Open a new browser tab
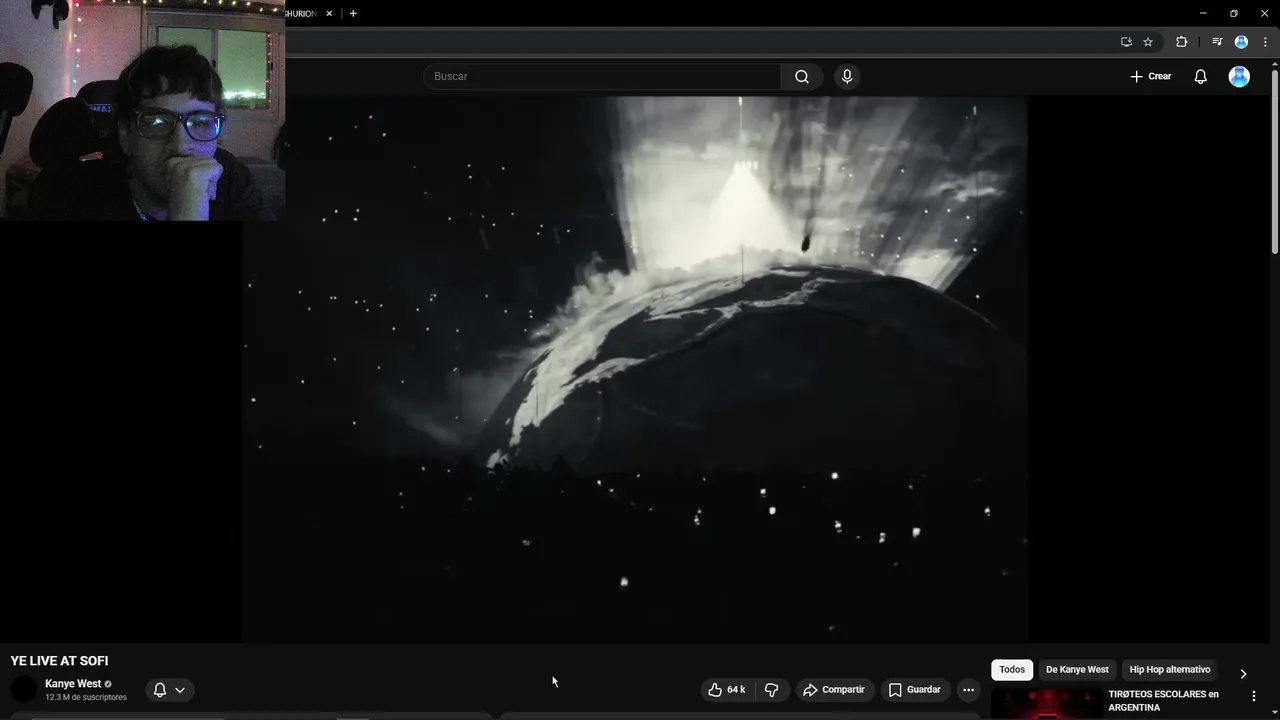1280x720 pixels. (353, 14)
